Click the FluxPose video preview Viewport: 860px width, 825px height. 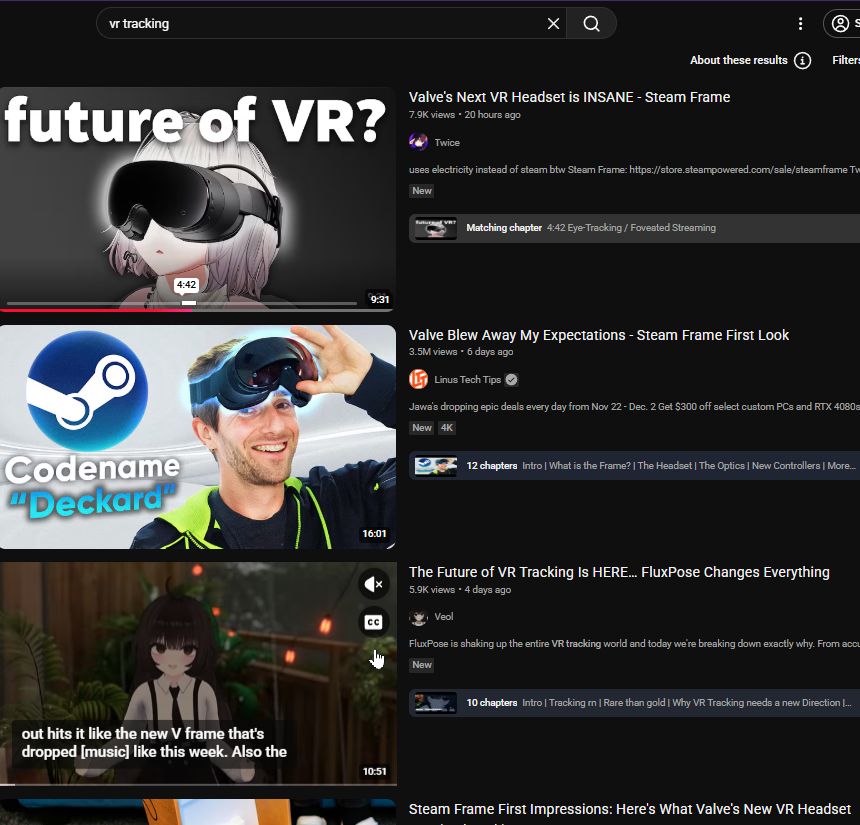[x=197, y=674]
